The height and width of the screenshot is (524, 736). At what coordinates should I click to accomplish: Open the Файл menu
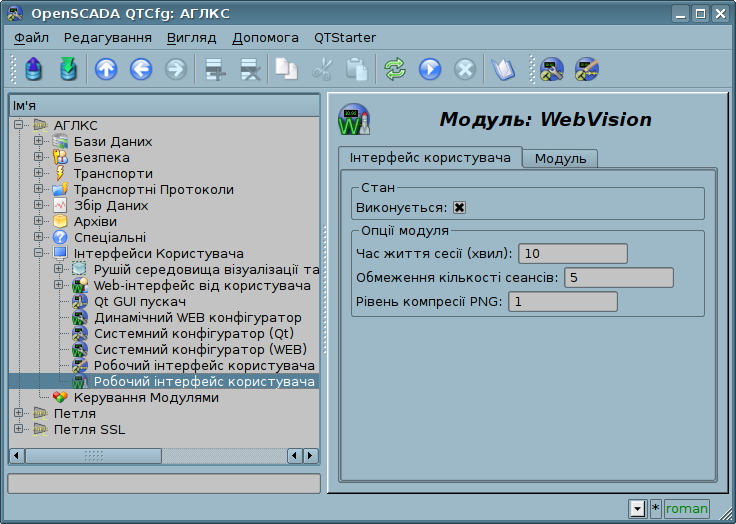click(31, 38)
